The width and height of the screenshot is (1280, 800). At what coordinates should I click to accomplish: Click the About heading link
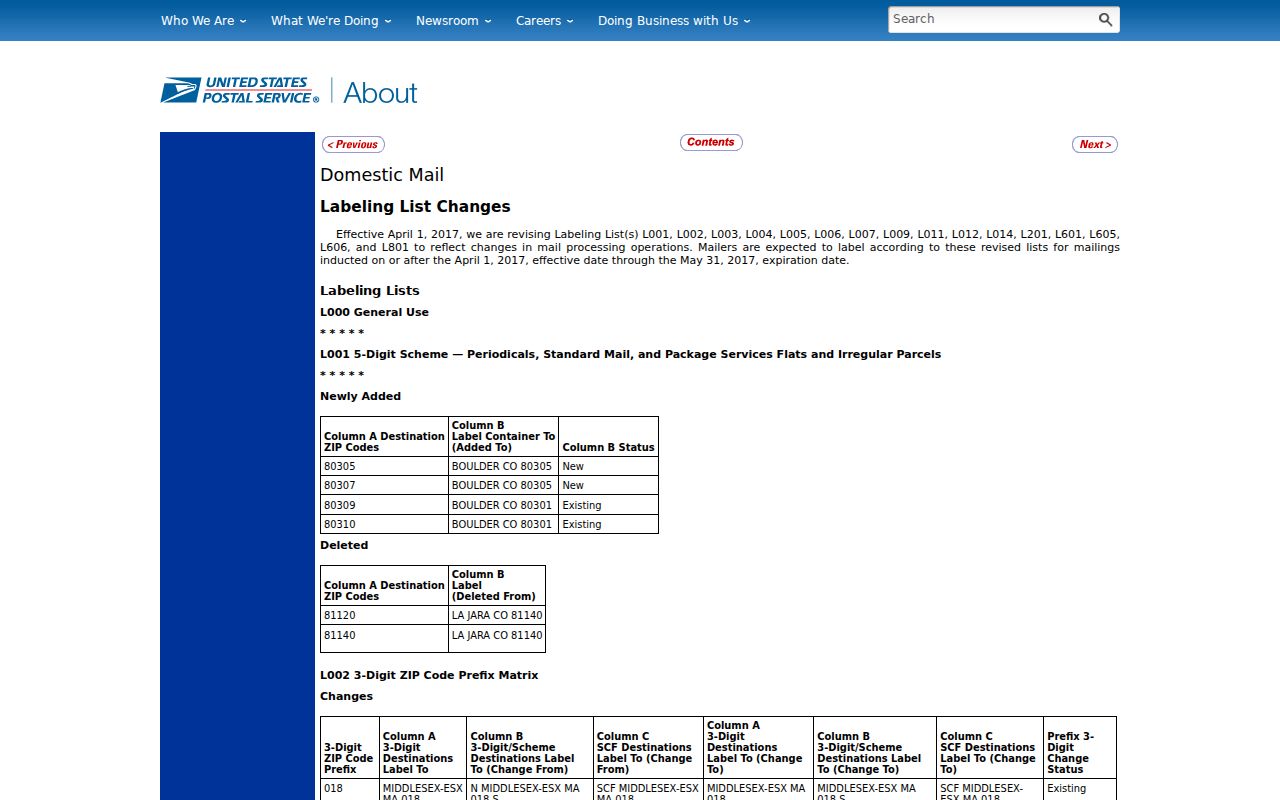tap(380, 93)
